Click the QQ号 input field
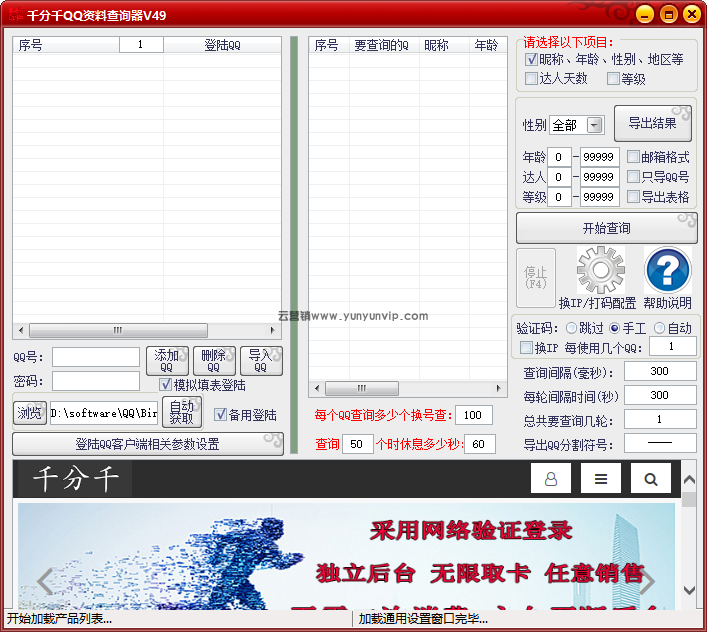The height and width of the screenshot is (632, 707). tap(96, 357)
